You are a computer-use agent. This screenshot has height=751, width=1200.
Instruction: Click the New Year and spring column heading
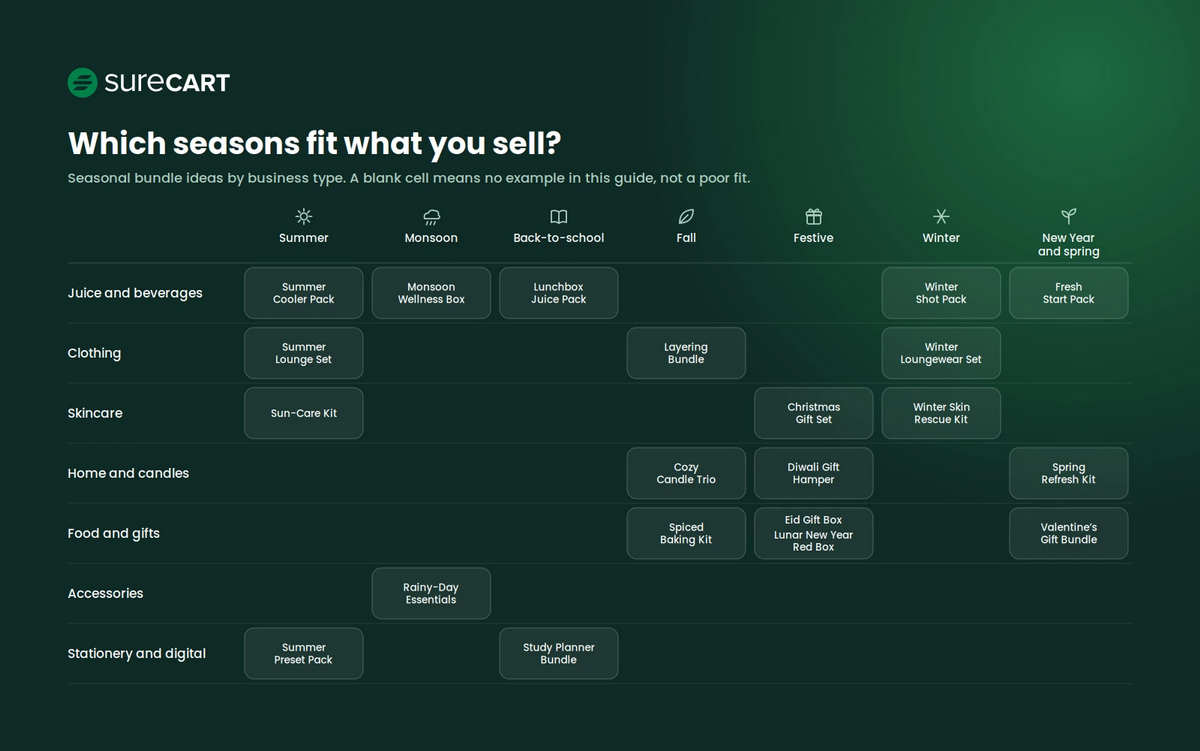(x=1068, y=245)
